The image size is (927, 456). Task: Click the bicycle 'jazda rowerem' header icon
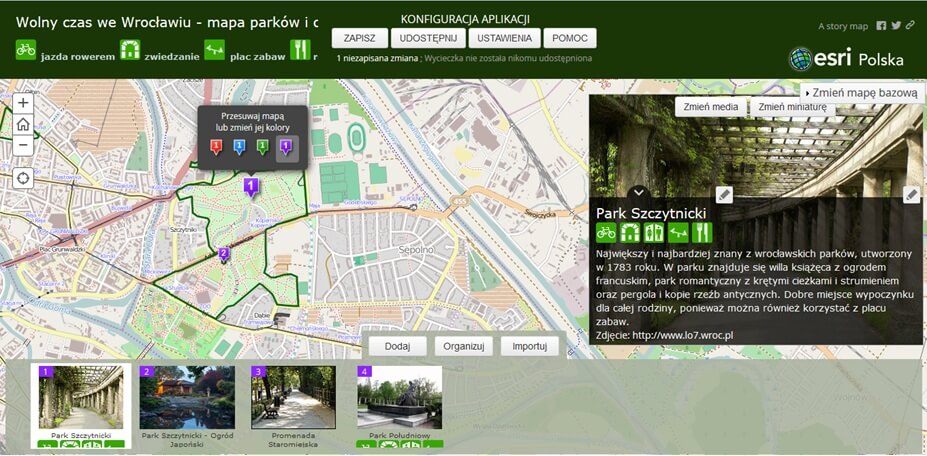pos(25,50)
